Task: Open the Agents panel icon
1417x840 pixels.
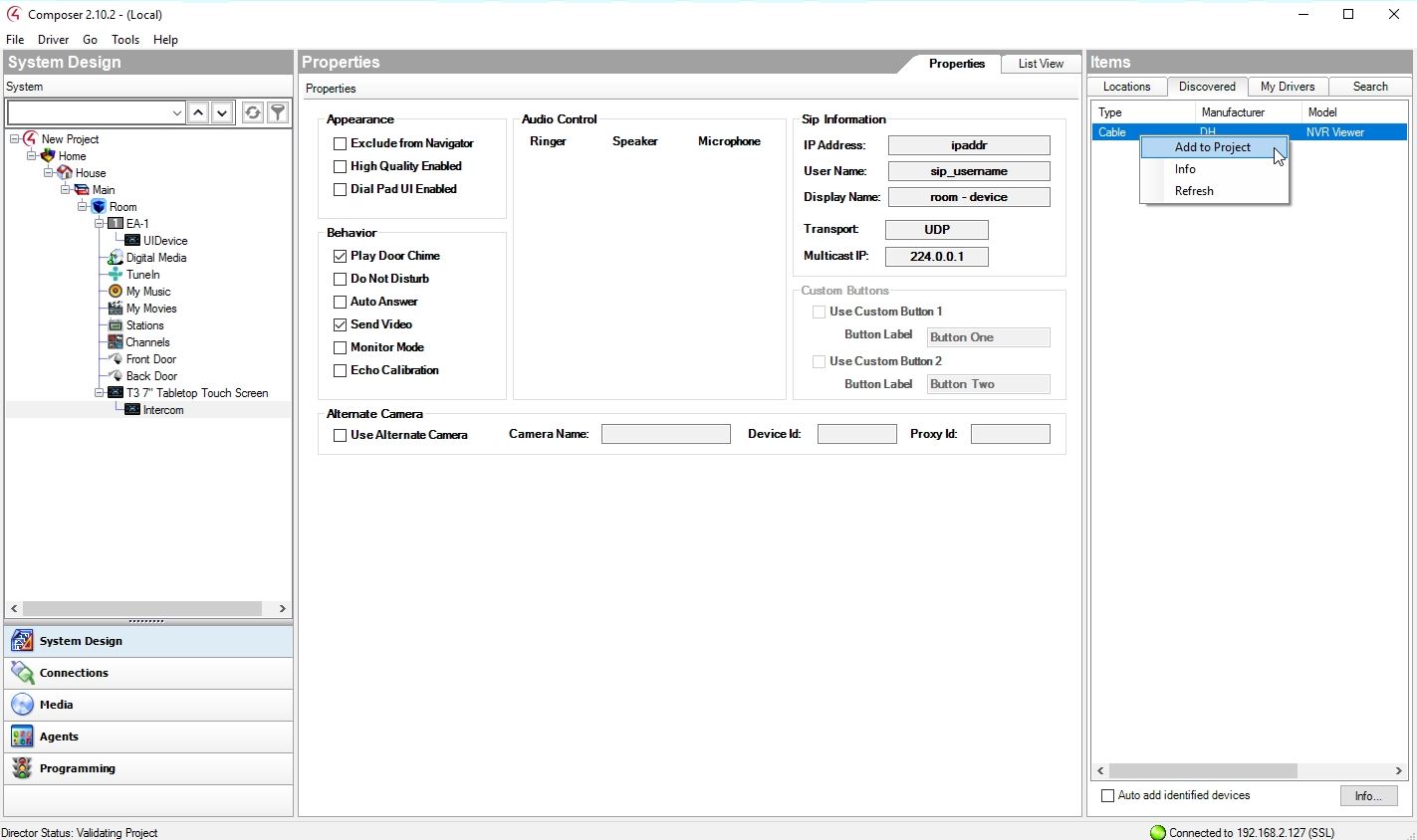Action: 22,736
